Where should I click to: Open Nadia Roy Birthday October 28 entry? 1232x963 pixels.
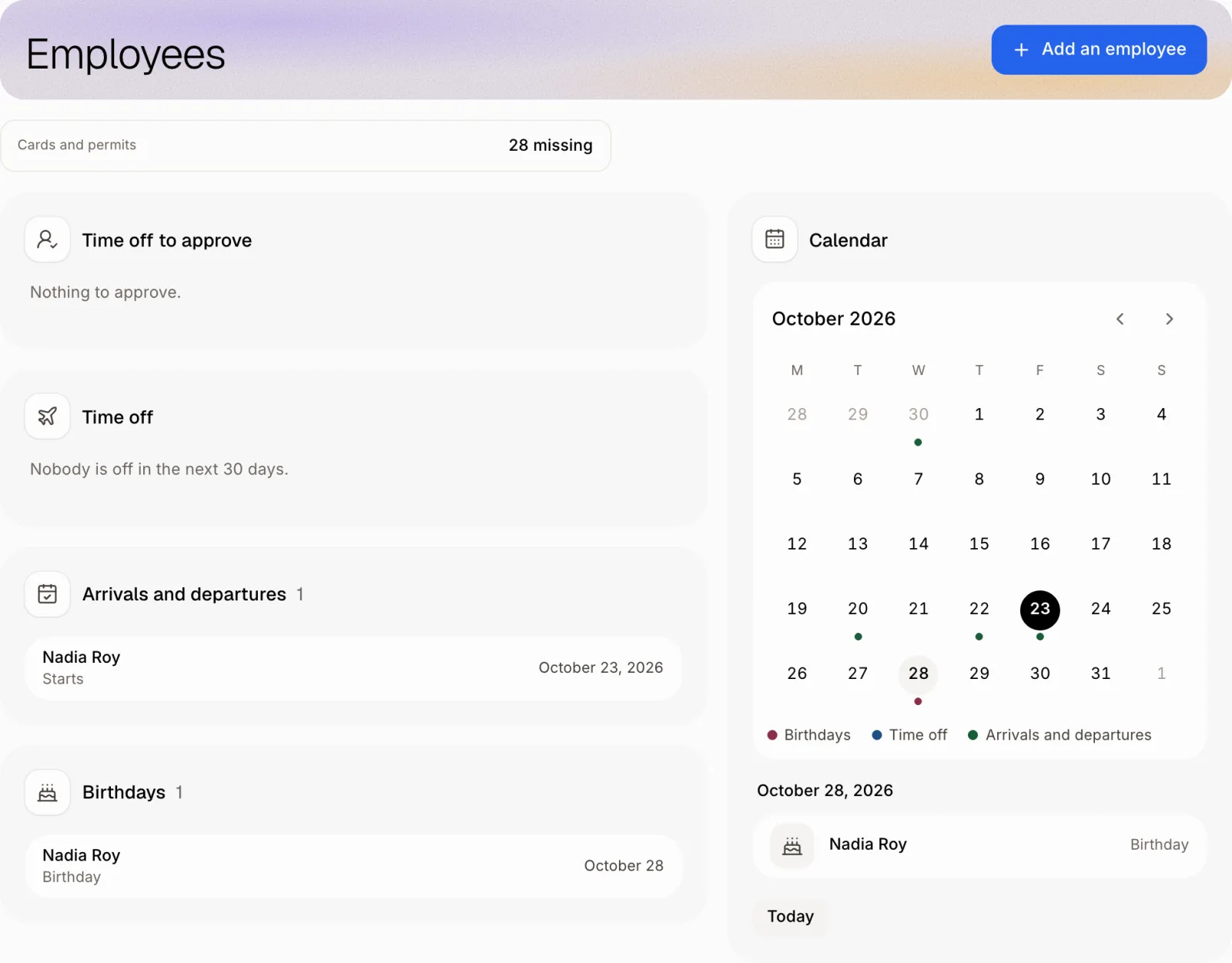coord(353,866)
